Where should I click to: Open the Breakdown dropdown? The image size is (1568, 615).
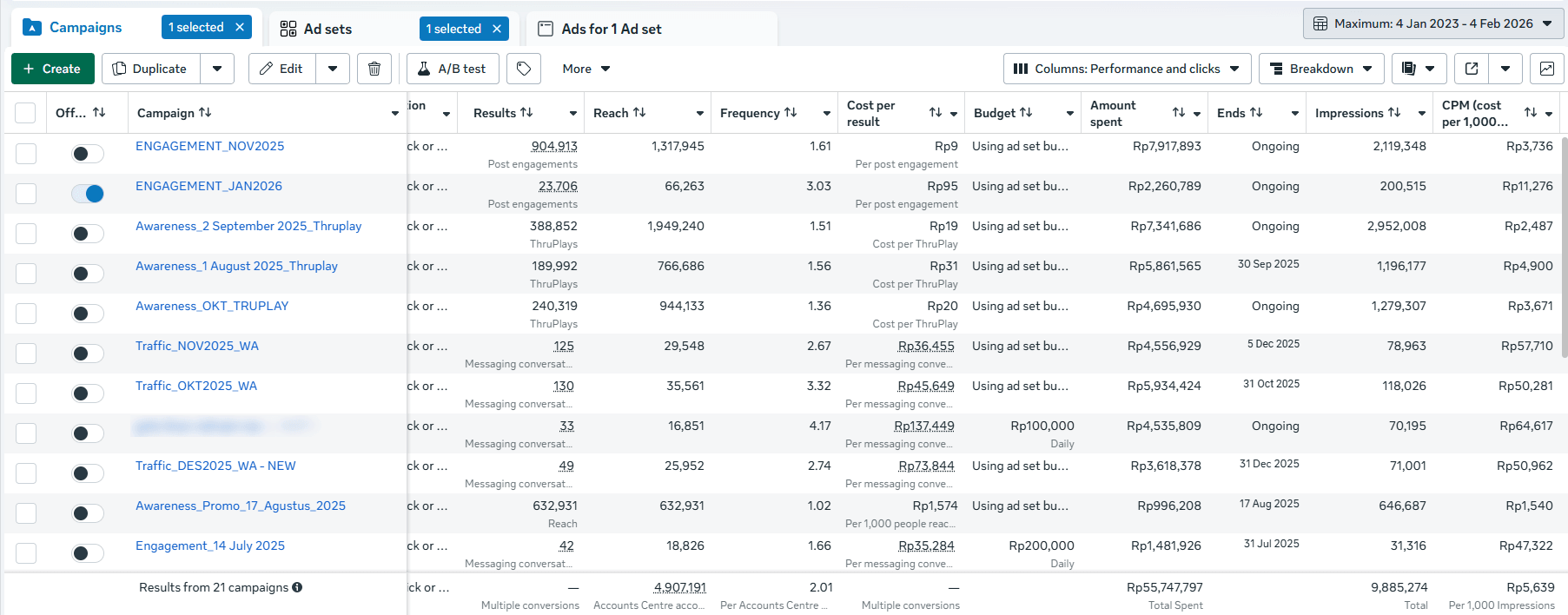(x=1321, y=69)
